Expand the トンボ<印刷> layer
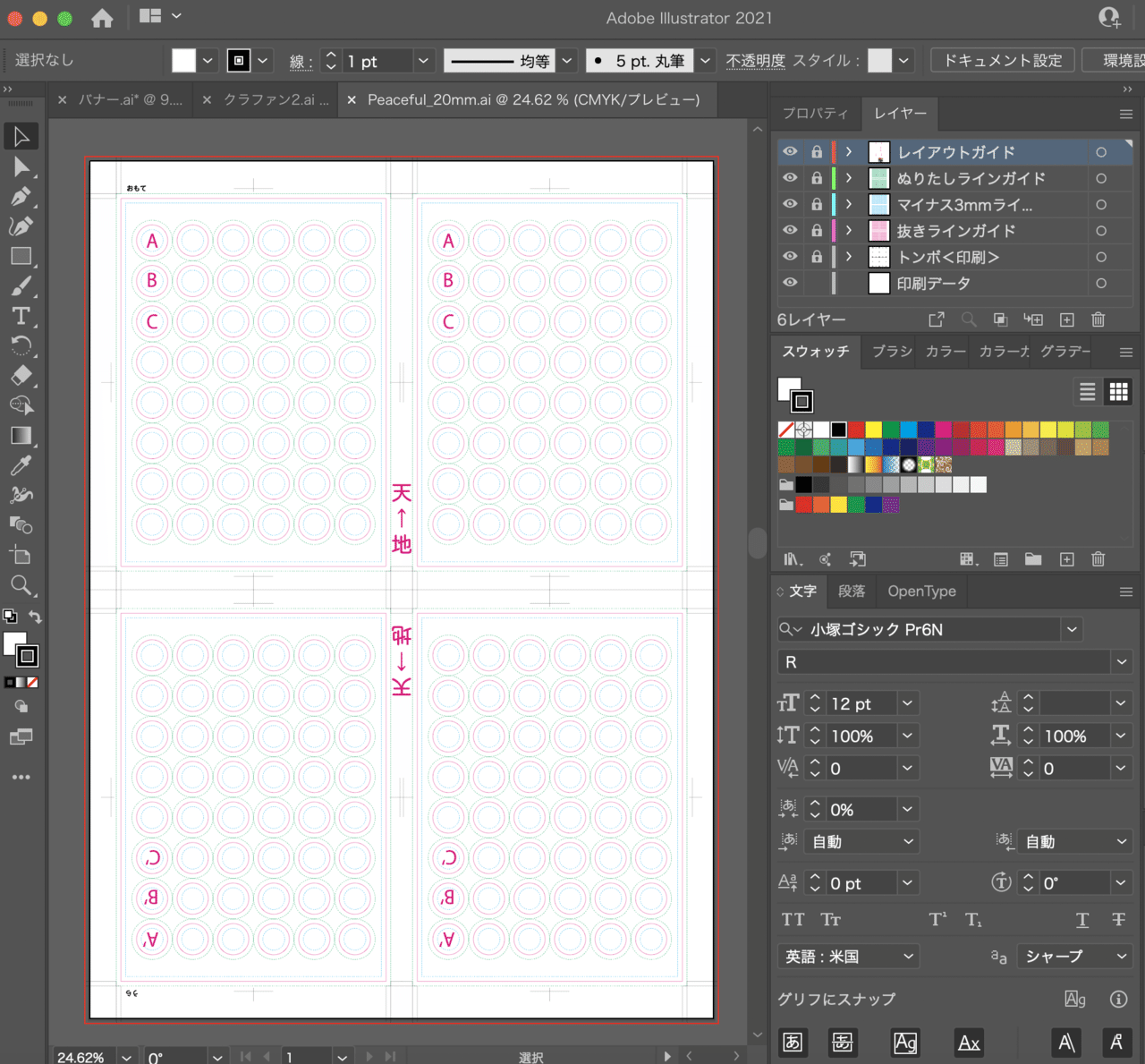Image resolution: width=1145 pixels, height=1064 pixels. point(849,257)
